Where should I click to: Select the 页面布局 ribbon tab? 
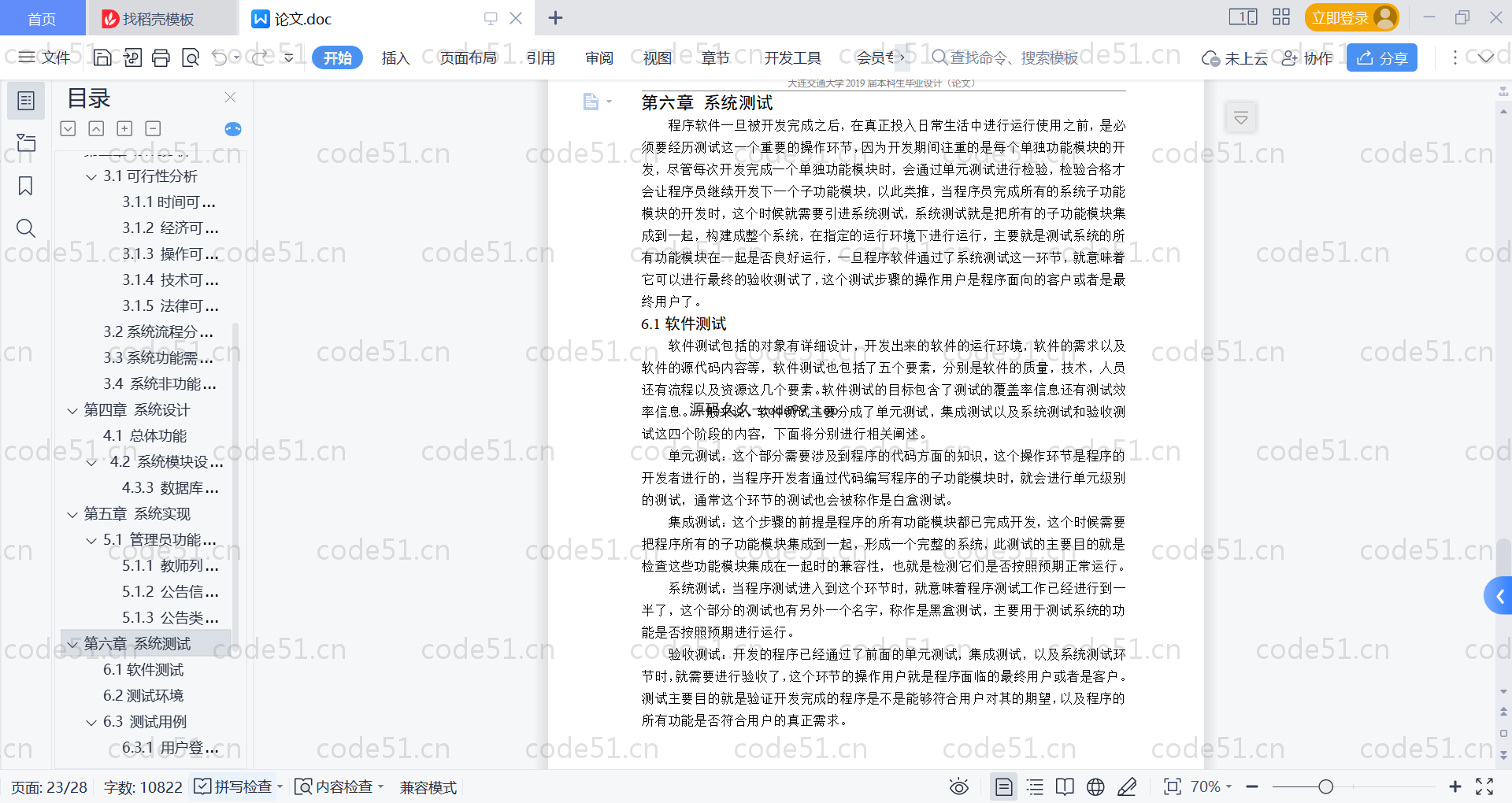[468, 57]
